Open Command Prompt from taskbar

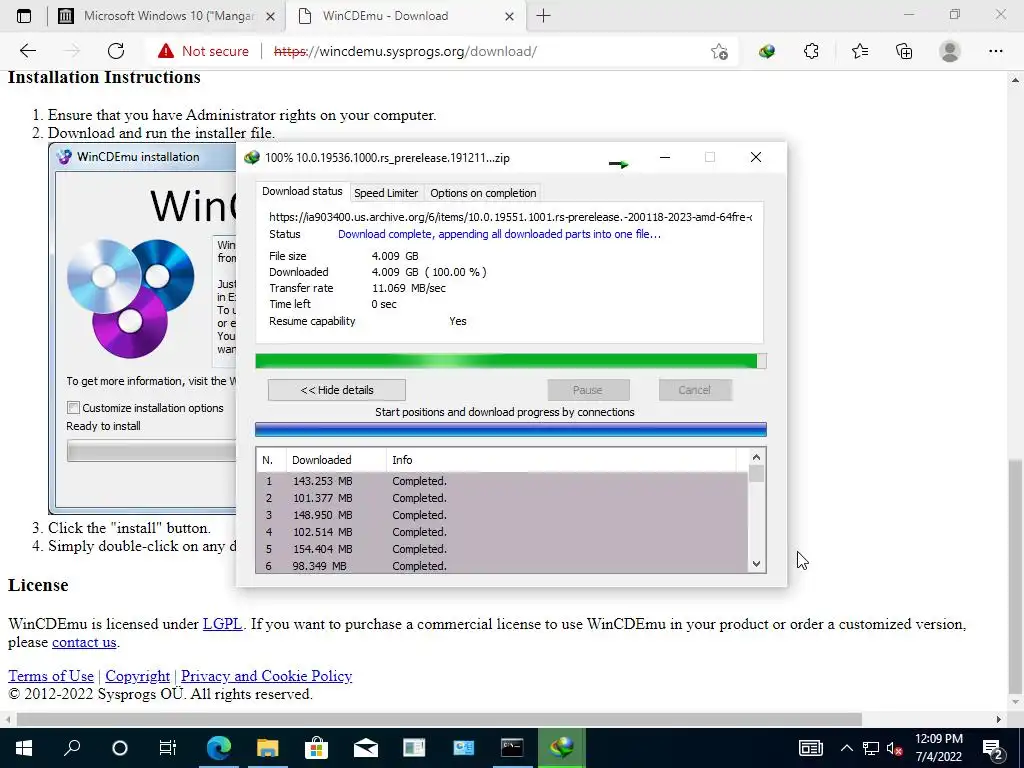pos(512,748)
